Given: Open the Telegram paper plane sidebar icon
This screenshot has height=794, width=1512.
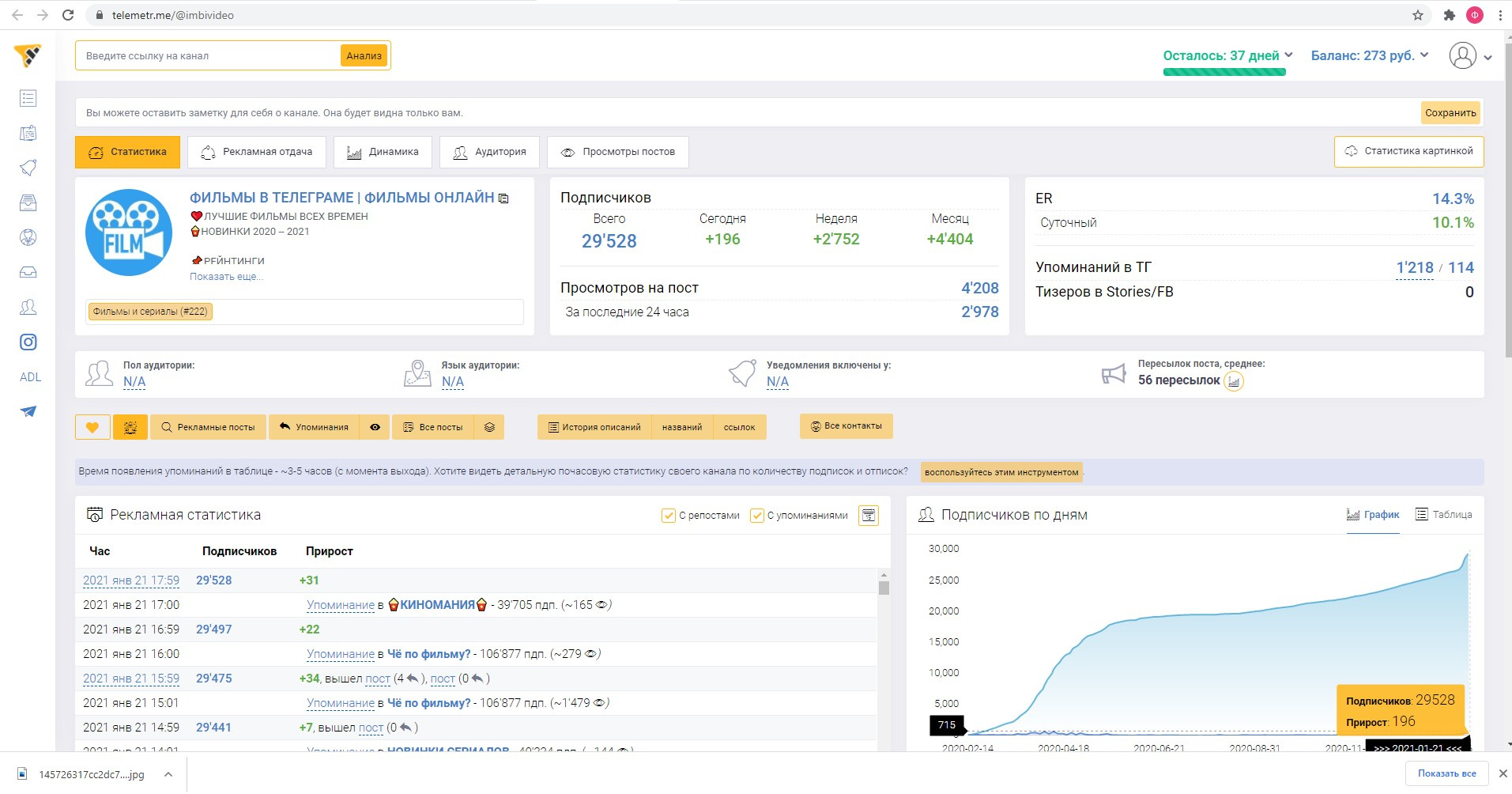Looking at the screenshot, I should 28,411.
